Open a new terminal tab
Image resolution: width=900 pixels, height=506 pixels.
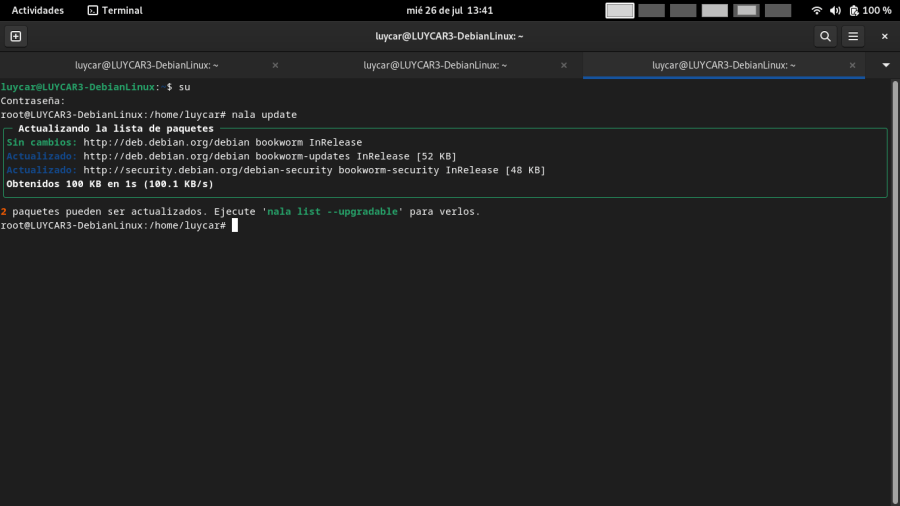pyautogui.click(x=15, y=36)
